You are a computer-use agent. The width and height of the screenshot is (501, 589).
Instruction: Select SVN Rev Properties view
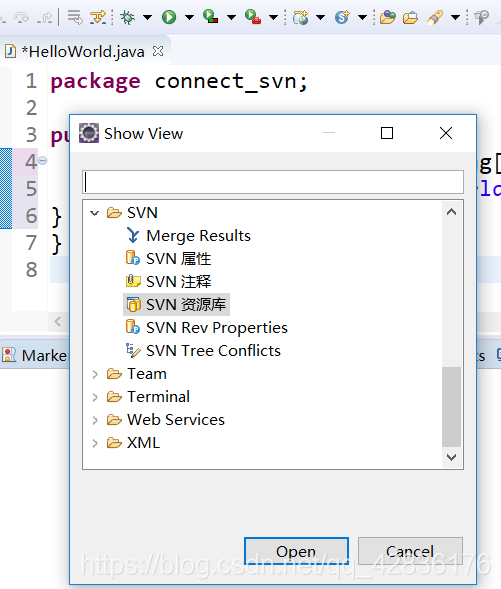click(217, 328)
